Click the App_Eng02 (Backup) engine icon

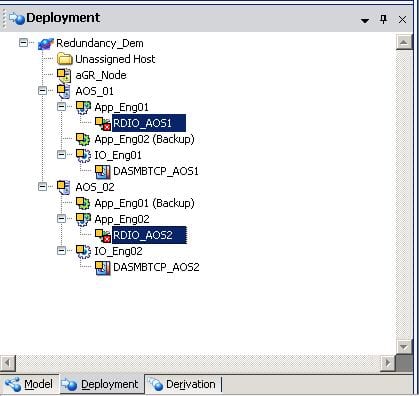coord(83,139)
